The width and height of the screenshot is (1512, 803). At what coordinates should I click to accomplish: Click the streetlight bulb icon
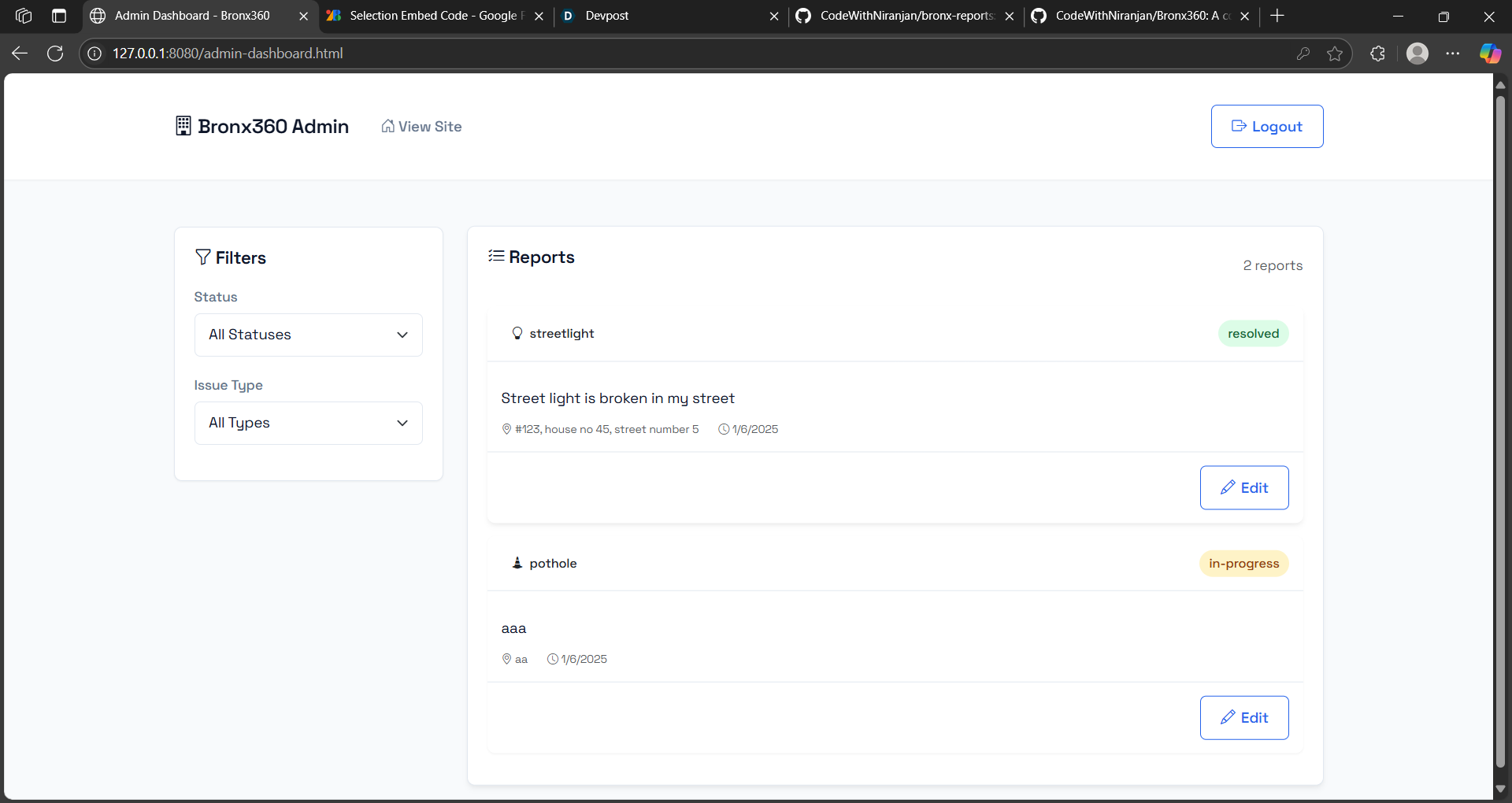pos(517,333)
